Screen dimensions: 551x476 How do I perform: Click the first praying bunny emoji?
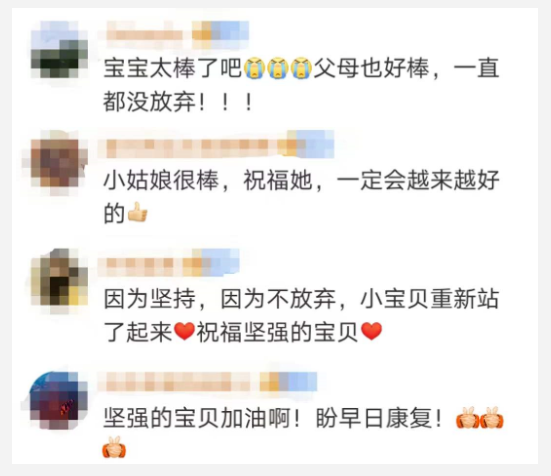tap(468, 417)
